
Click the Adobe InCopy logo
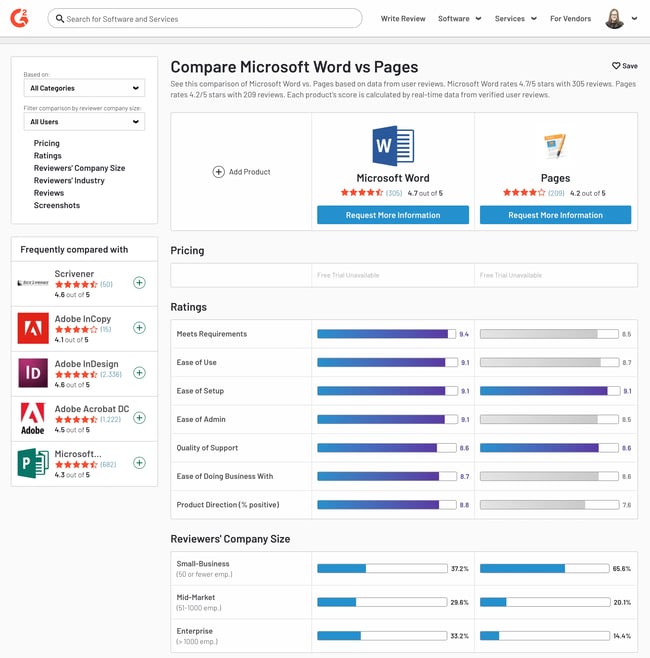point(33,328)
